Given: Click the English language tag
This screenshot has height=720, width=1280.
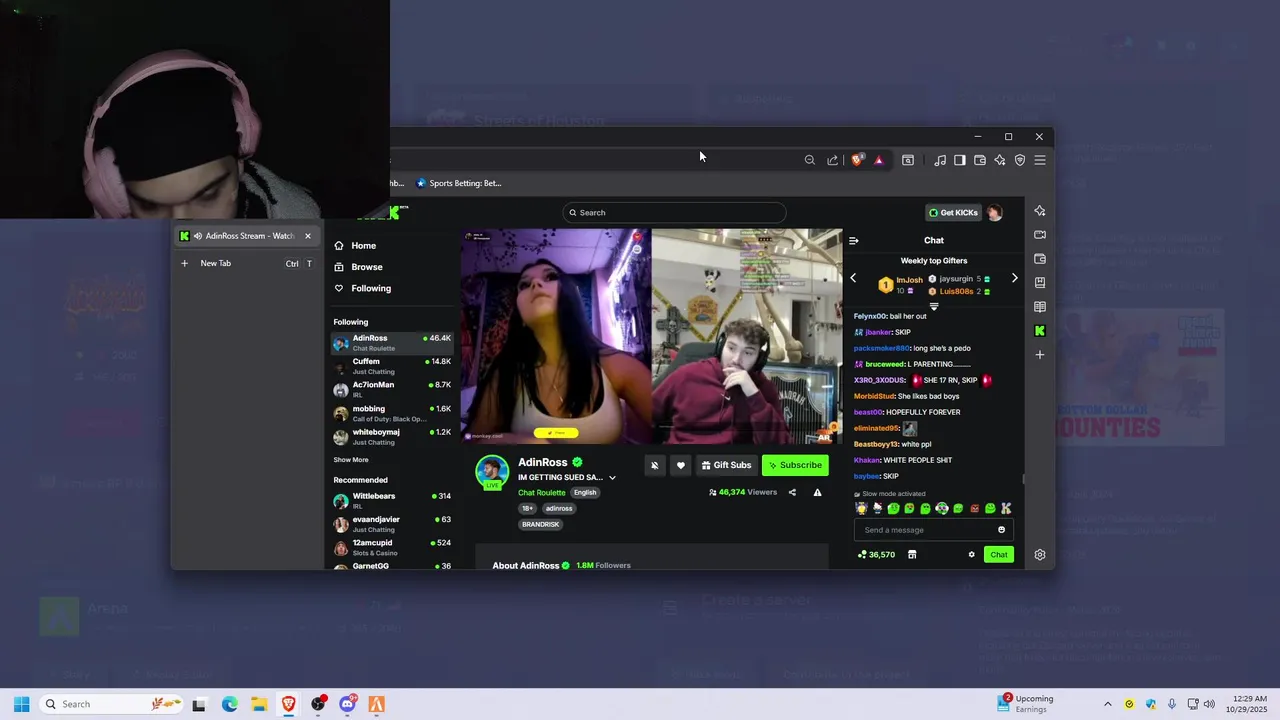Looking at the screenshot, I should click(585, 493).
